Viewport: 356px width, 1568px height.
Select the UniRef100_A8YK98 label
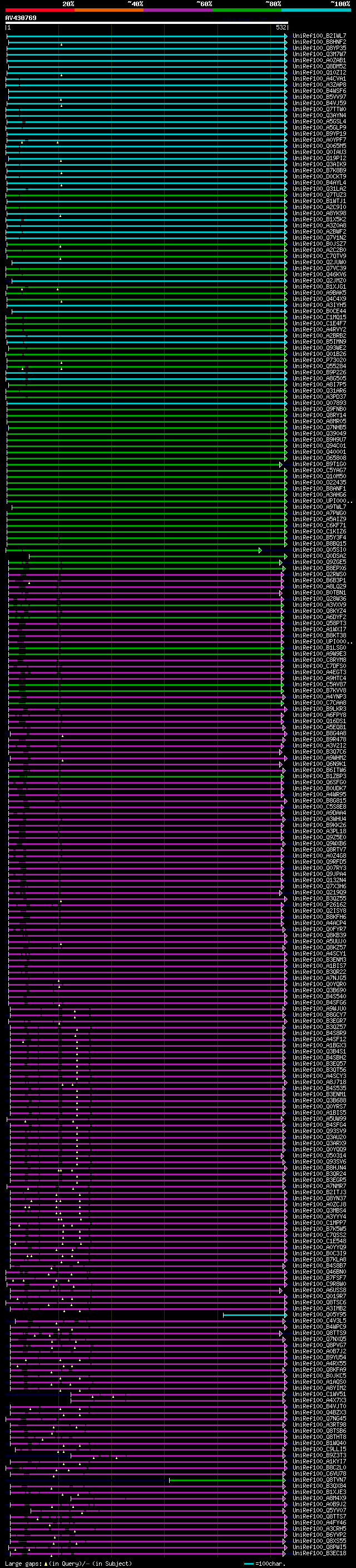click(319, 213)
